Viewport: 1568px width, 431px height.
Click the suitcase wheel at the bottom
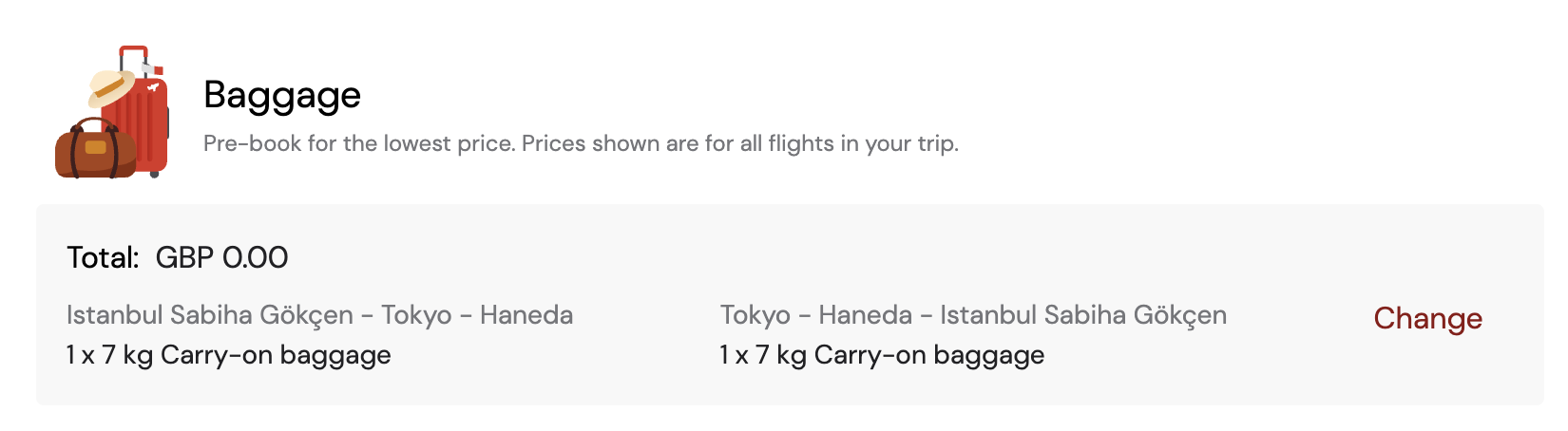(154, 174)
